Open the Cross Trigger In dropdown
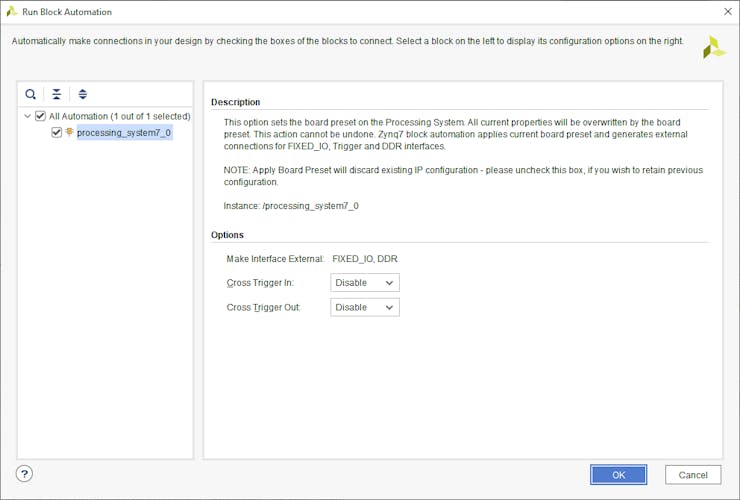Screen dimensions: 740x500 pyautogui.click(x=364, y=283)
